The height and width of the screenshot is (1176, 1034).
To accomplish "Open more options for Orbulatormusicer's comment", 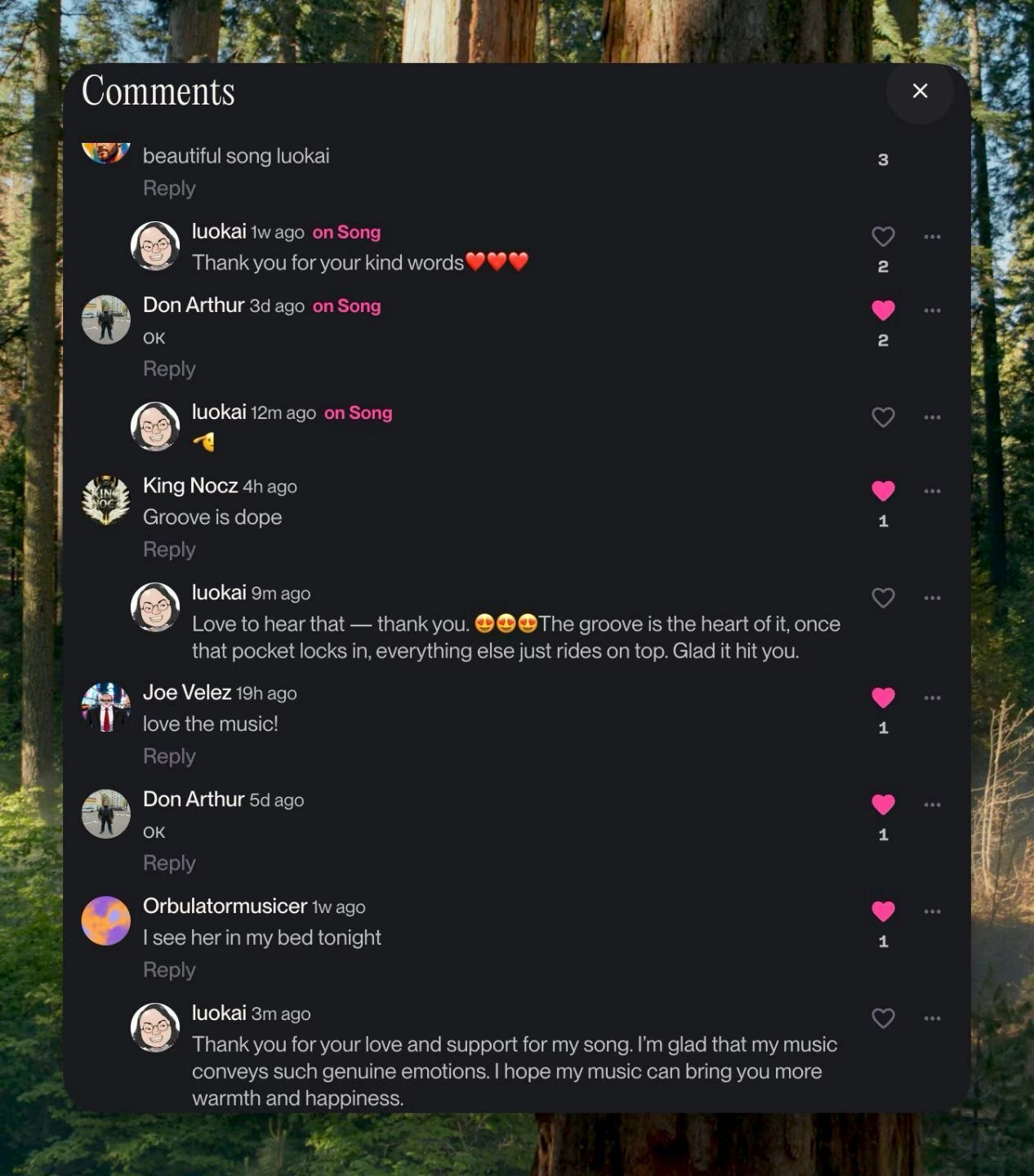I will click(932, 911).
